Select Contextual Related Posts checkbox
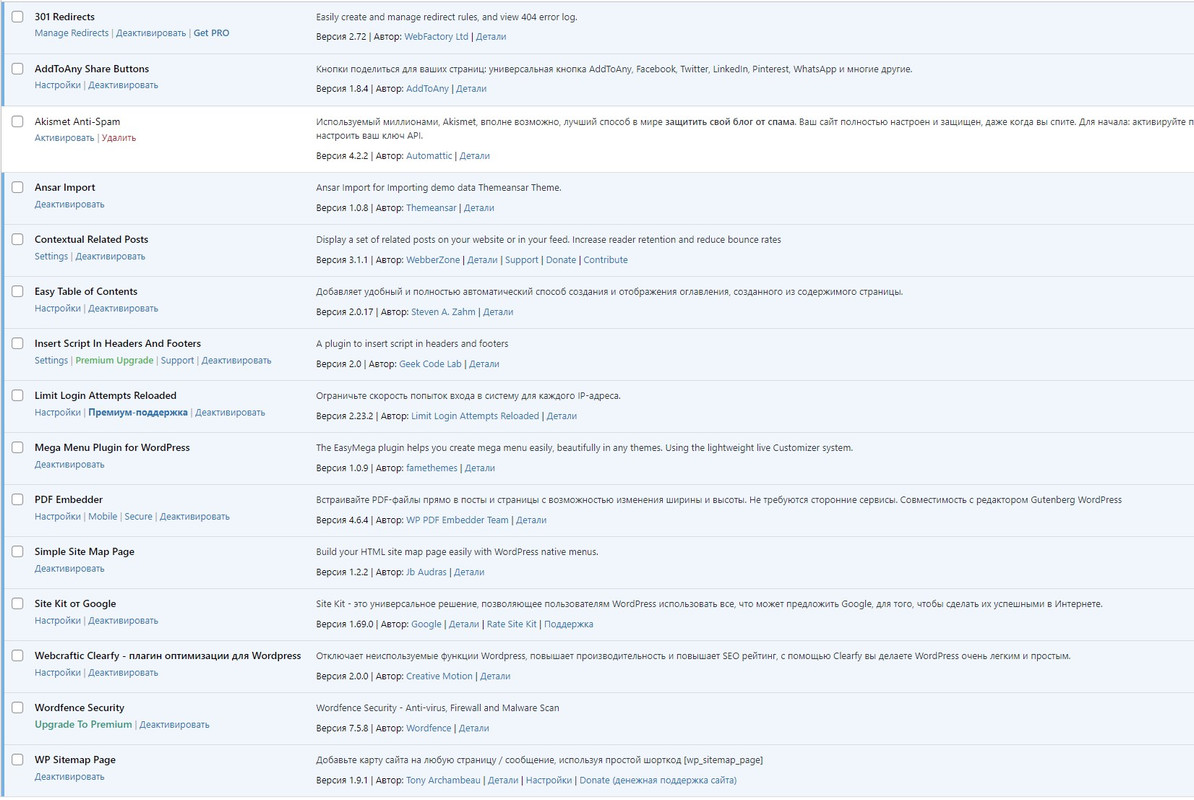This screenshot has width=1194, height=800. [18, 239]
